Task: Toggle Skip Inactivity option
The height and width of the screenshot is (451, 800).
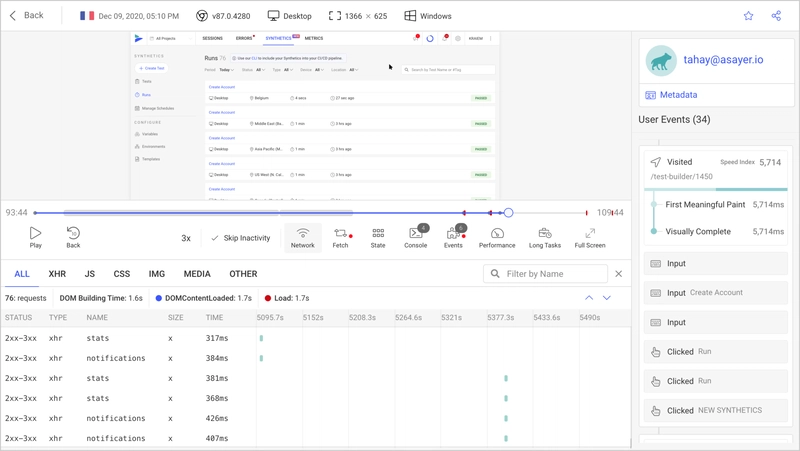Action: coord(240,238)
